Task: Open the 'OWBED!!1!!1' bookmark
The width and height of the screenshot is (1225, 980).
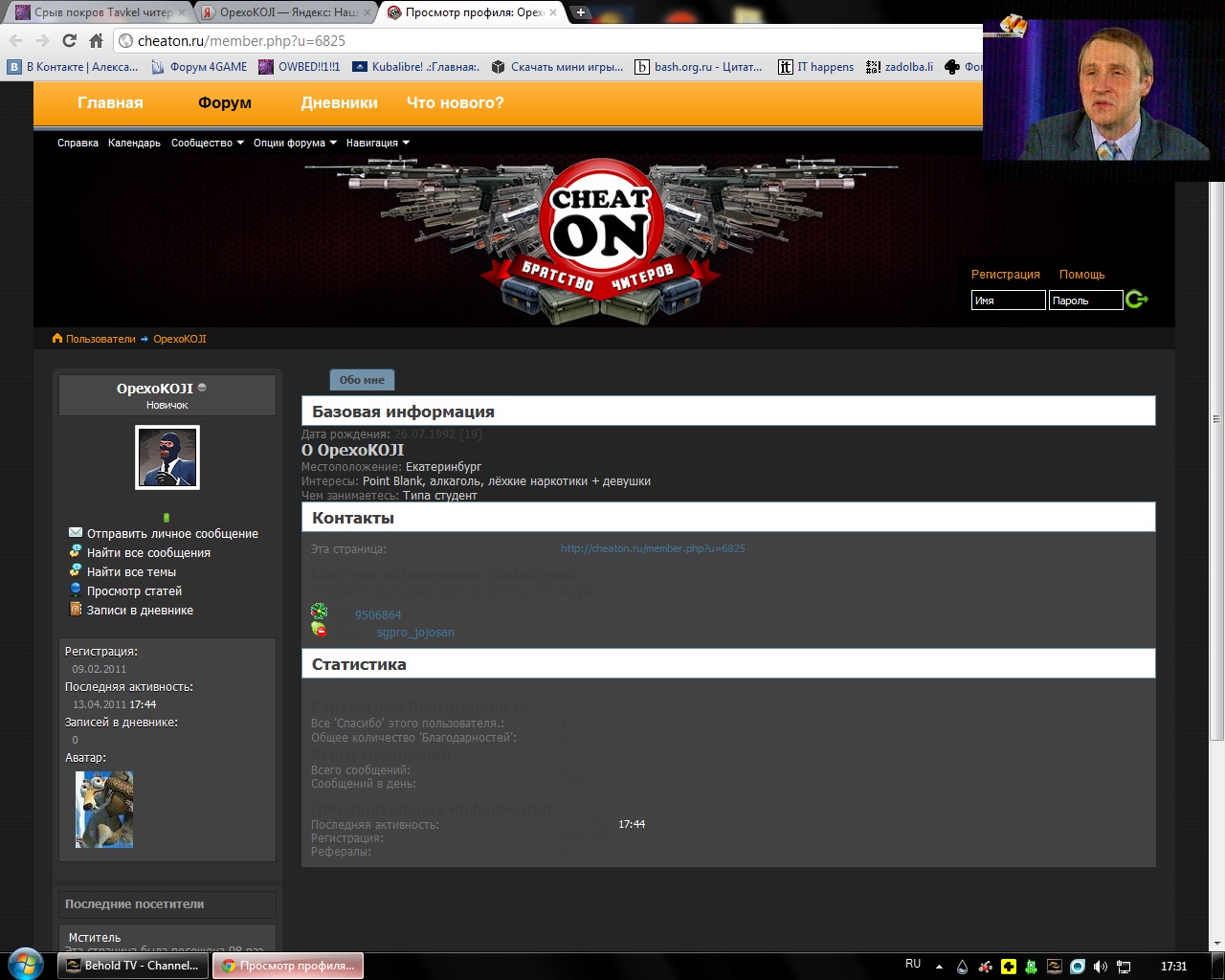Action: pos(300,67)
